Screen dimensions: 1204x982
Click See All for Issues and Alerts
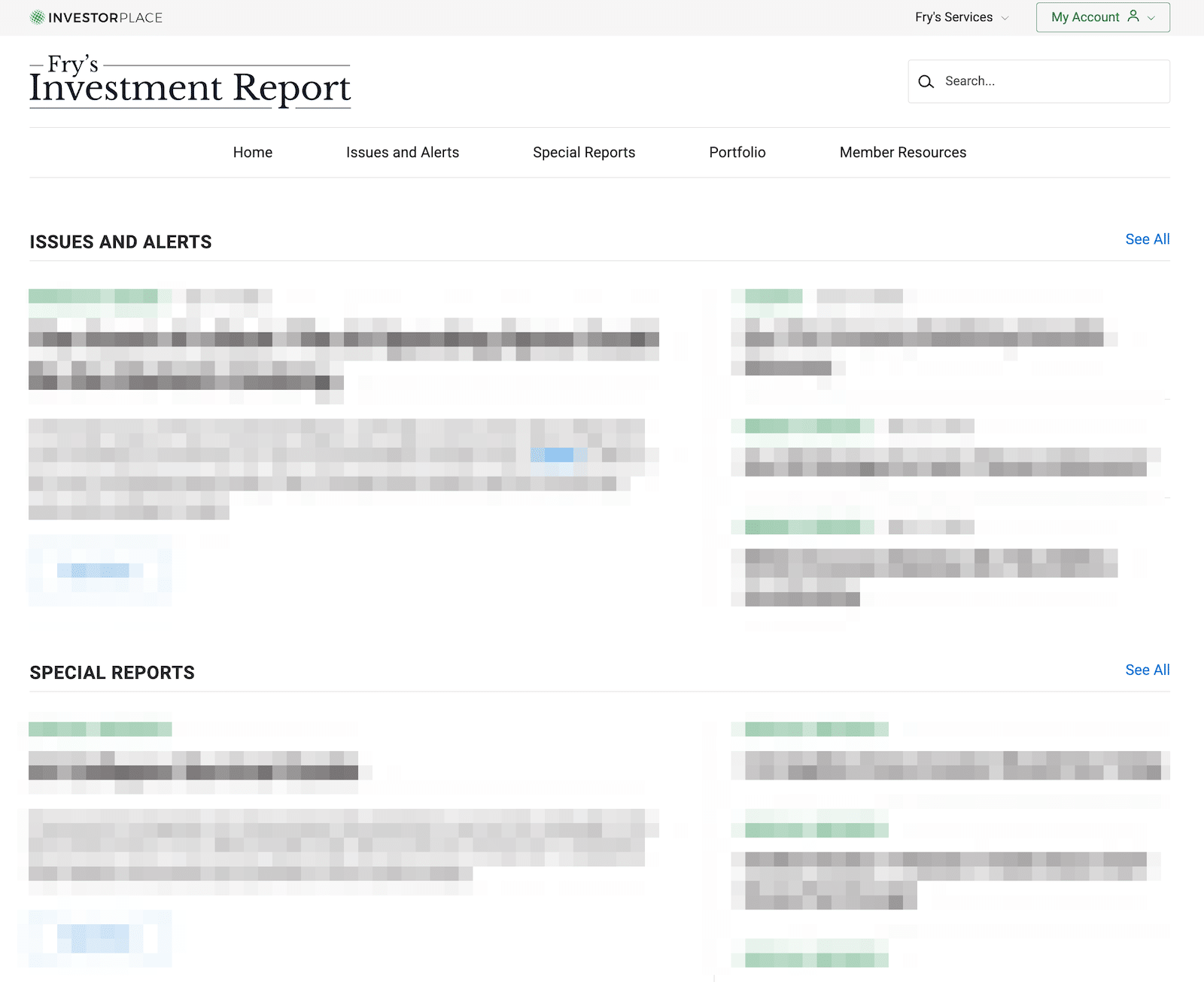coord(1147,239)
